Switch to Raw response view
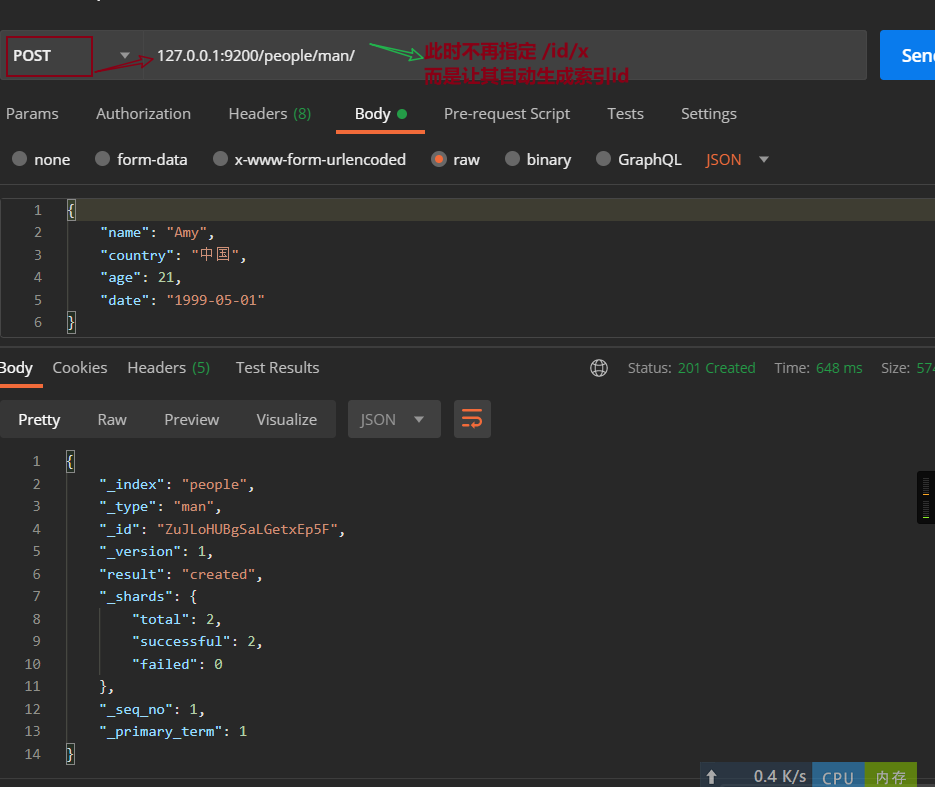The height and width of the screenshot is (787, 935). point(112,420)
